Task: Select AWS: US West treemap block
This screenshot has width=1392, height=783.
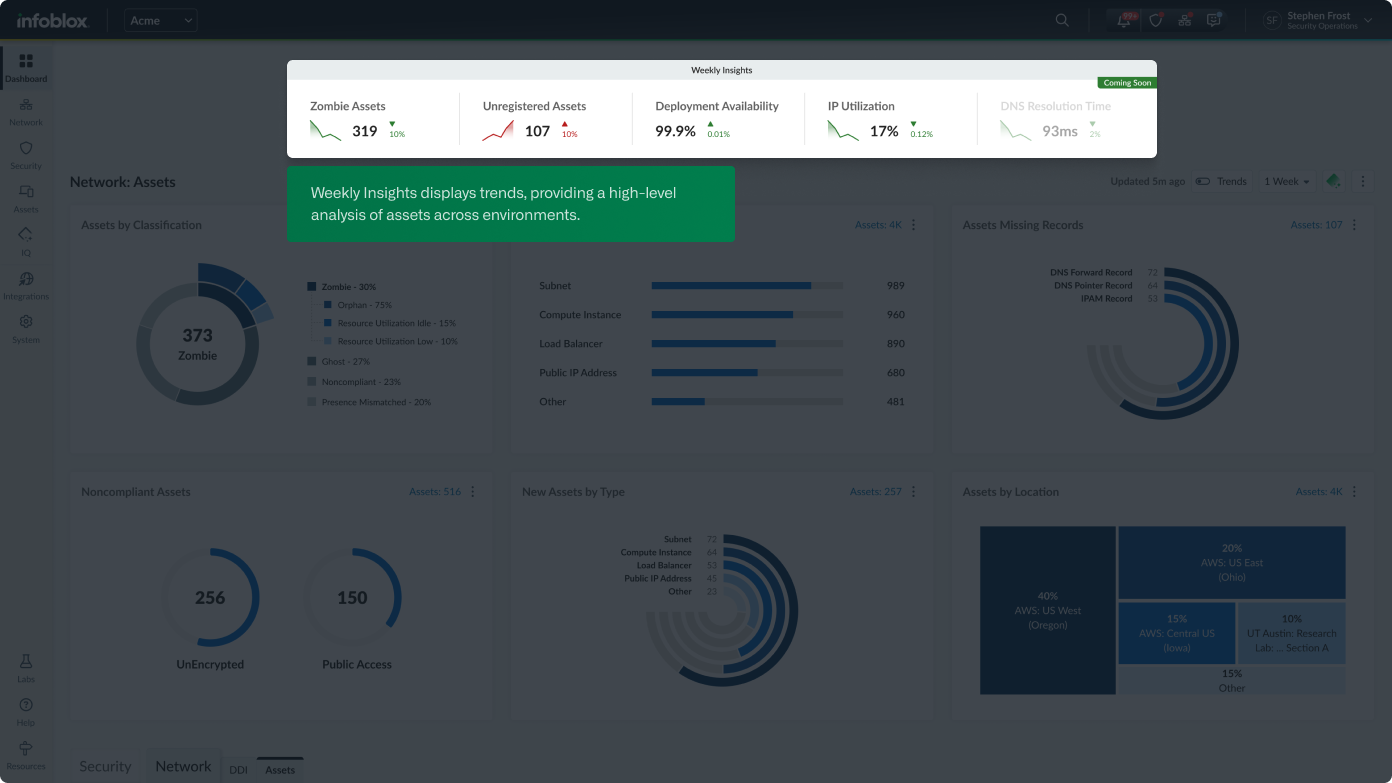Action: [1047, 610]
